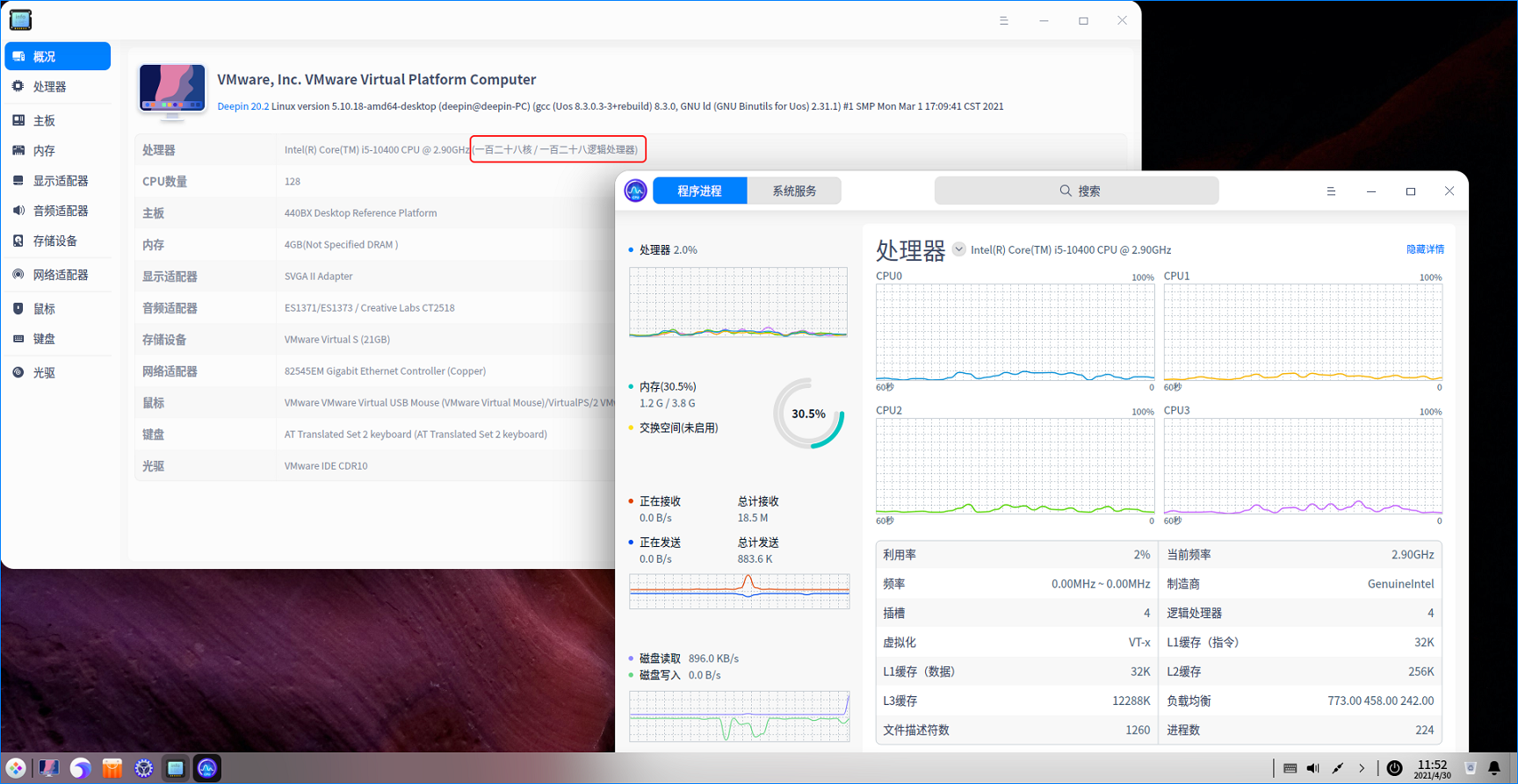Viewport: 1518px width, 784px height.
Task: Select 显示适配器 in Device Manager sidebar
Action: coord(58,181)
